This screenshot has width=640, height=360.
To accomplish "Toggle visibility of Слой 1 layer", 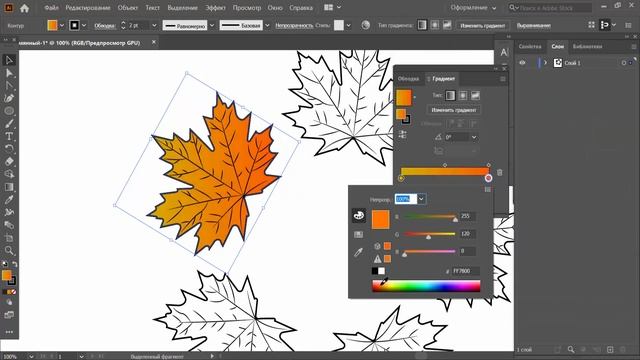I will tap(522, 63).
